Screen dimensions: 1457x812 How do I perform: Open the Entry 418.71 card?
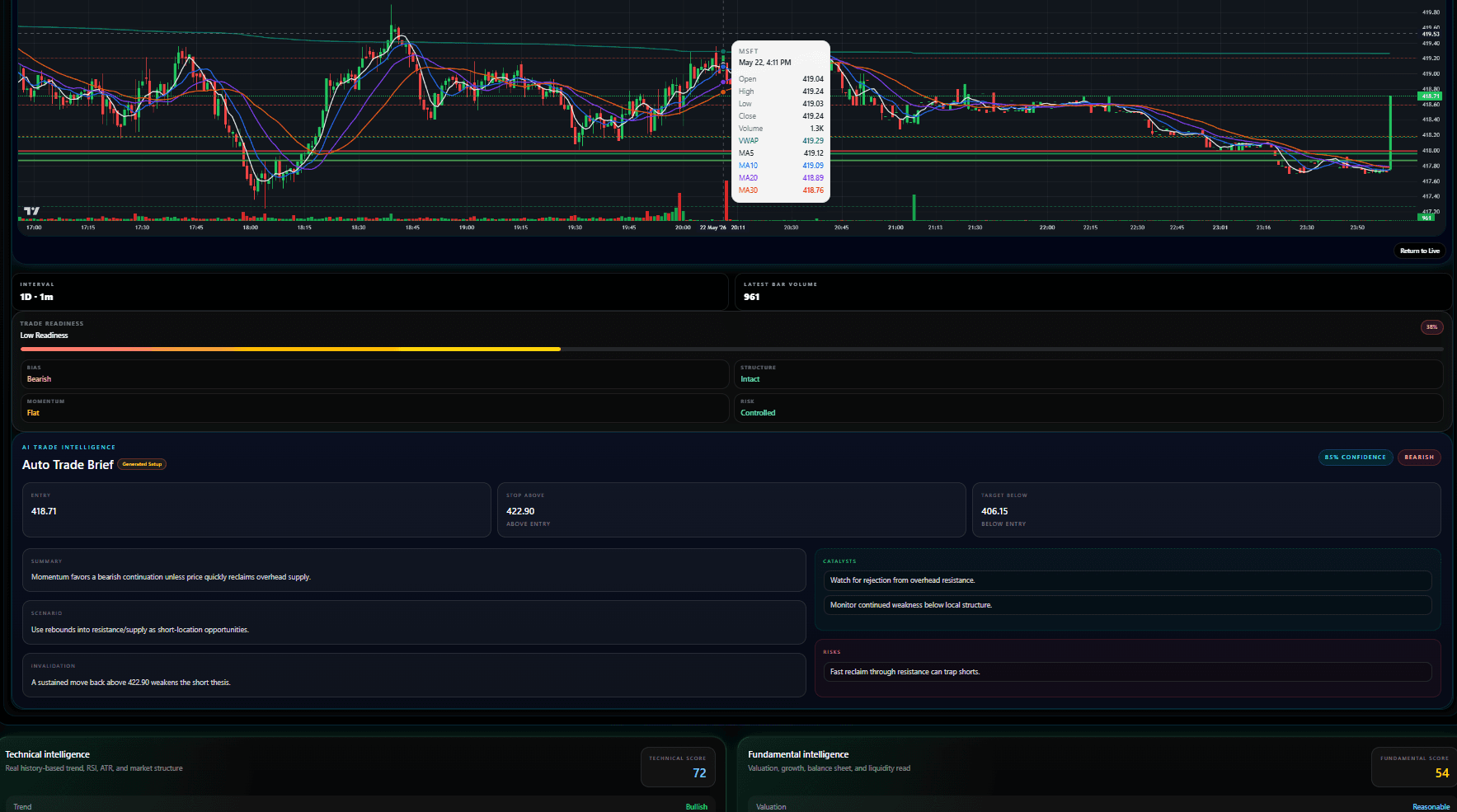(x=256, y=509)
